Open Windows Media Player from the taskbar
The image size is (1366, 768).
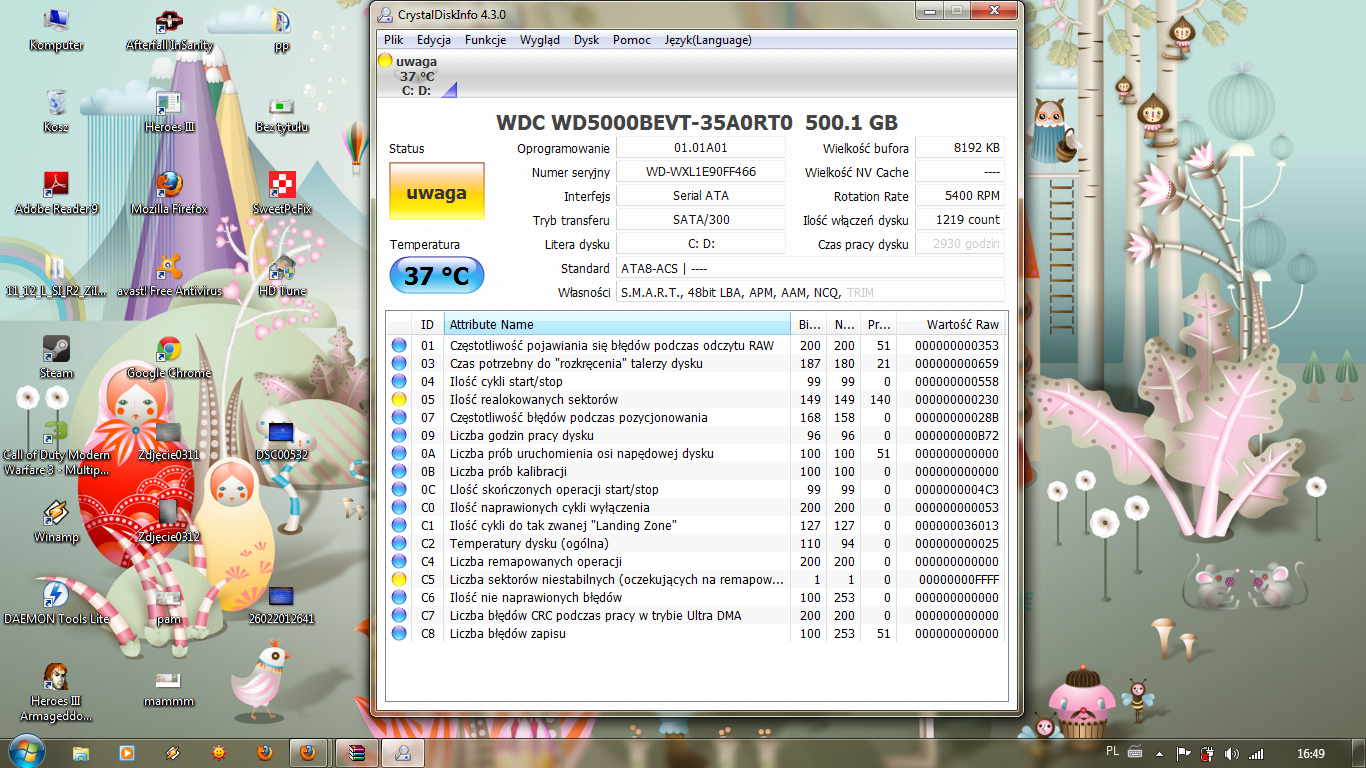point(127,752)
